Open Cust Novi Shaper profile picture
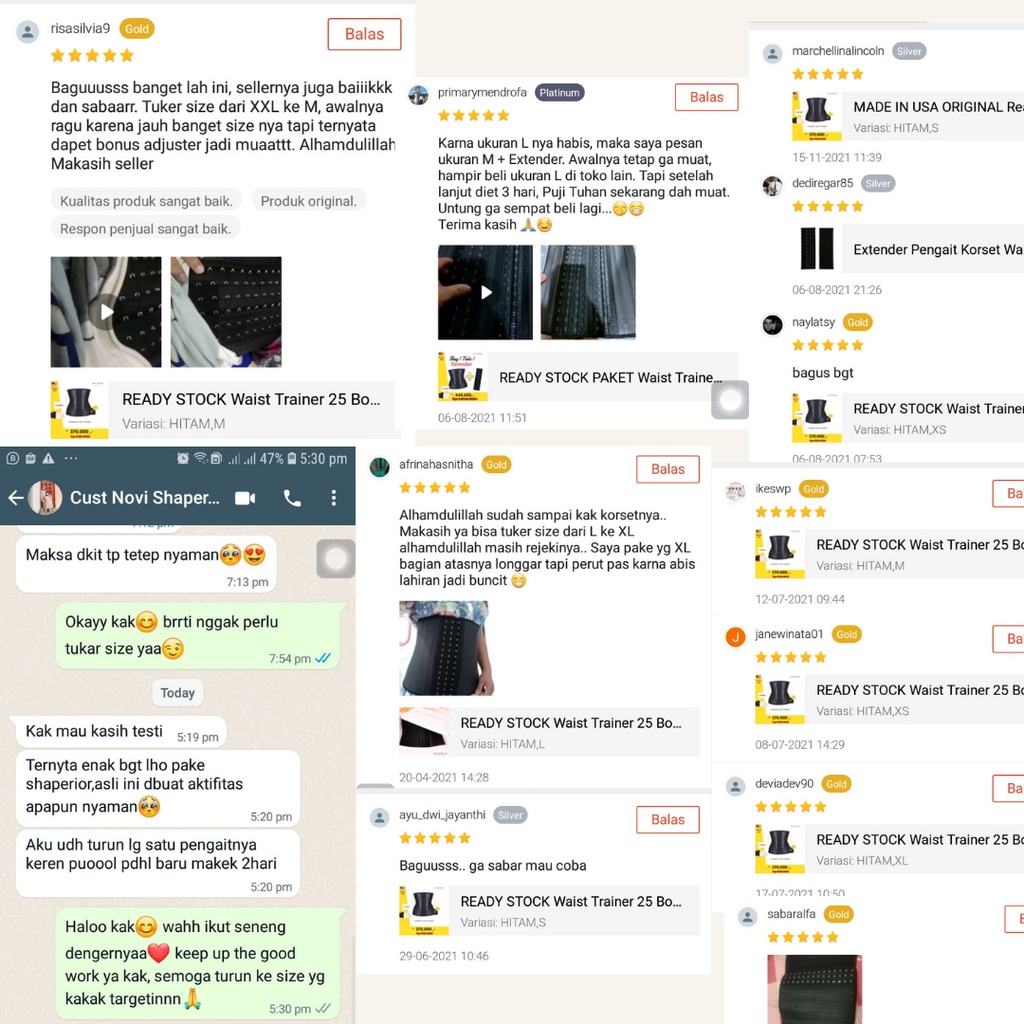1024x1024 pixels. [45, 498]
